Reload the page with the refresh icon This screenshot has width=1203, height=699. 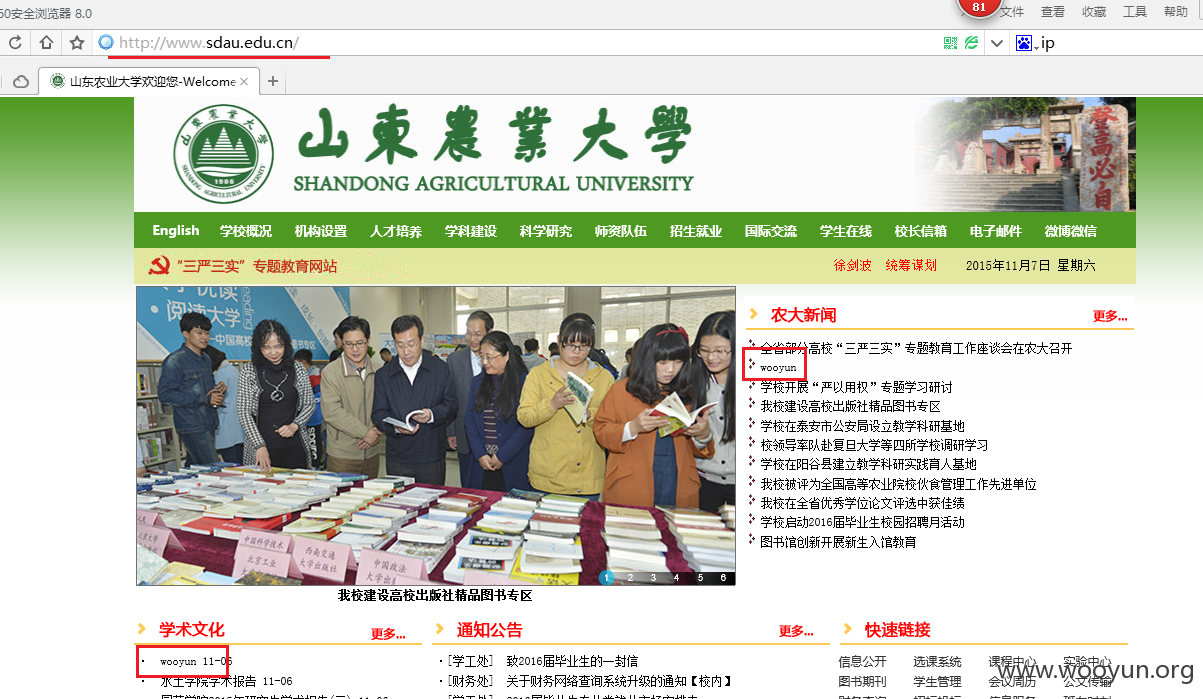pyautogui.click(x=15, y=43)
